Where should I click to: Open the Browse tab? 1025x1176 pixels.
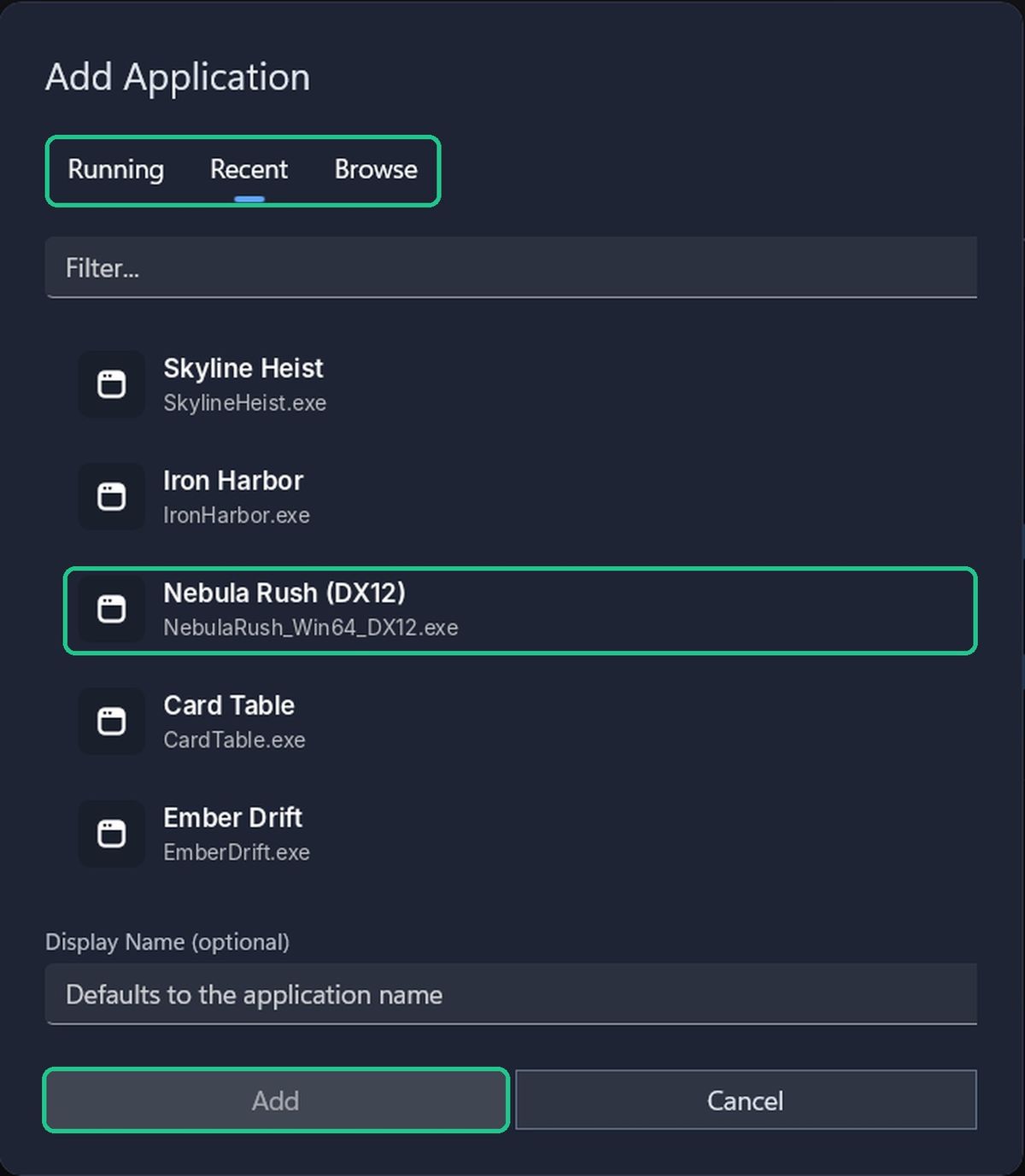(376, 170)
